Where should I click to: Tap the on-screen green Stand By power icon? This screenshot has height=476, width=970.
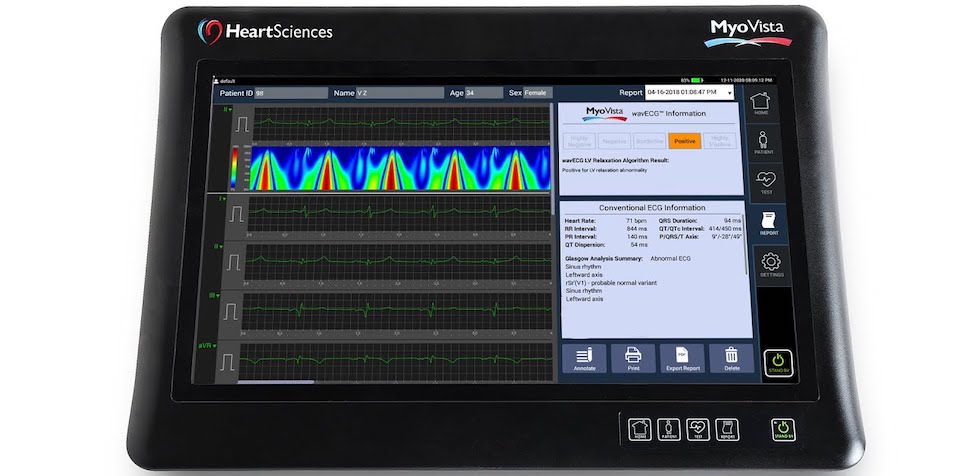[777, 362]
